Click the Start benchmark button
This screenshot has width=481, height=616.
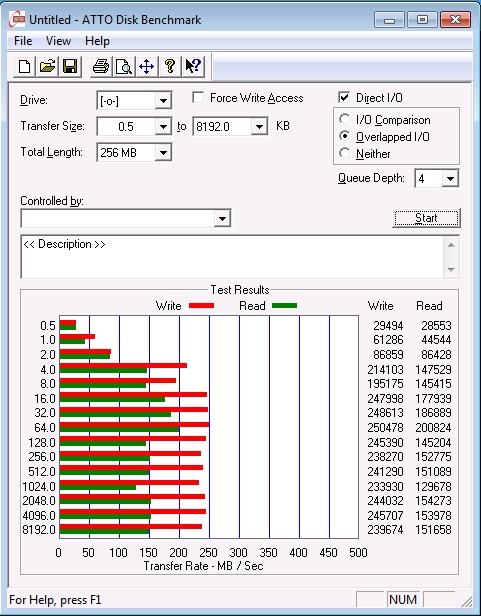click(x=426, y=218)
